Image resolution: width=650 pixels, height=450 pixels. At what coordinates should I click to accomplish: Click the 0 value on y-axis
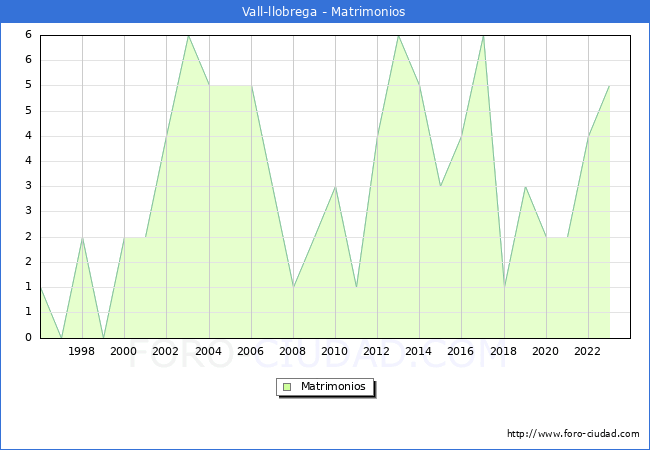point(28,337)
